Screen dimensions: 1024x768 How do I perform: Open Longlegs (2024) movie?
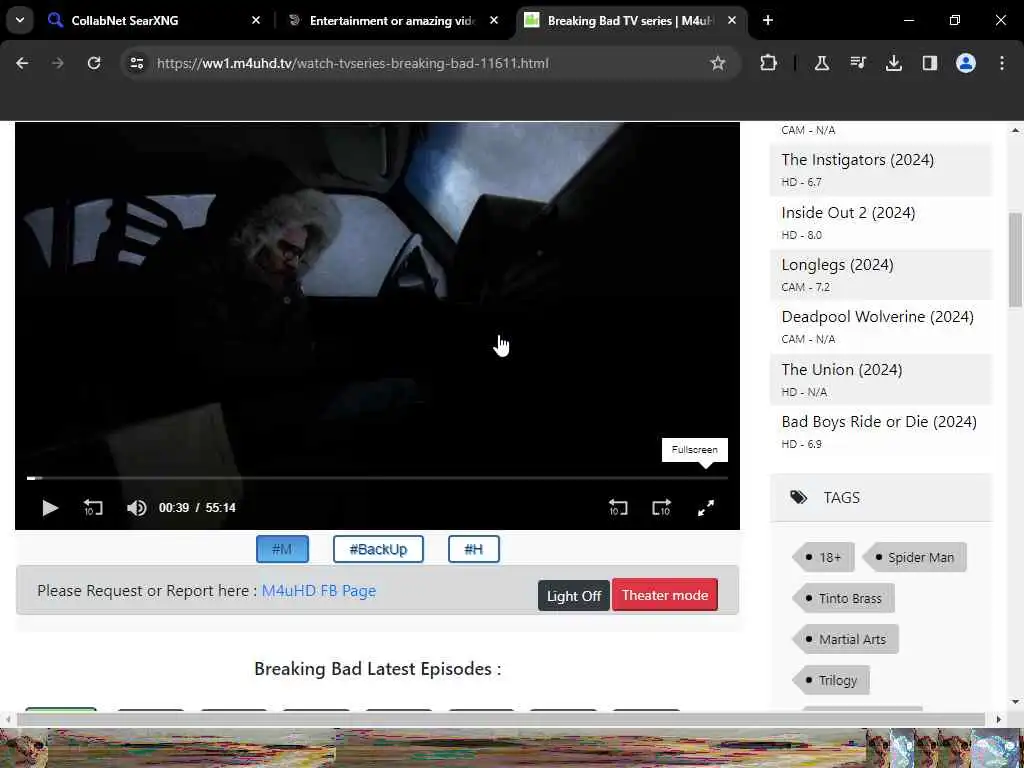point(837,265)
